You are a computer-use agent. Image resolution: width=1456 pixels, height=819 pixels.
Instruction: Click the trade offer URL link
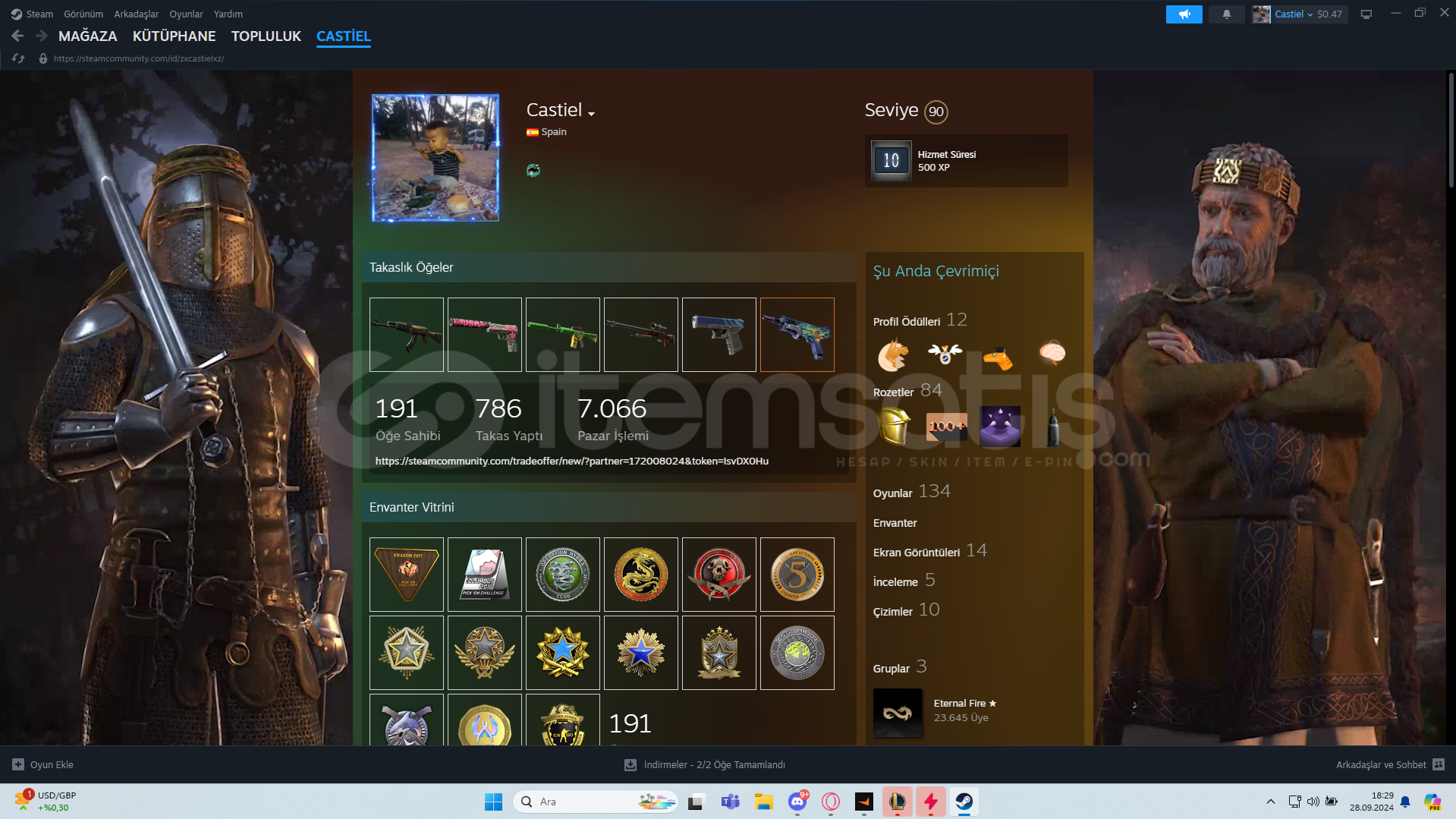point(572,461)
